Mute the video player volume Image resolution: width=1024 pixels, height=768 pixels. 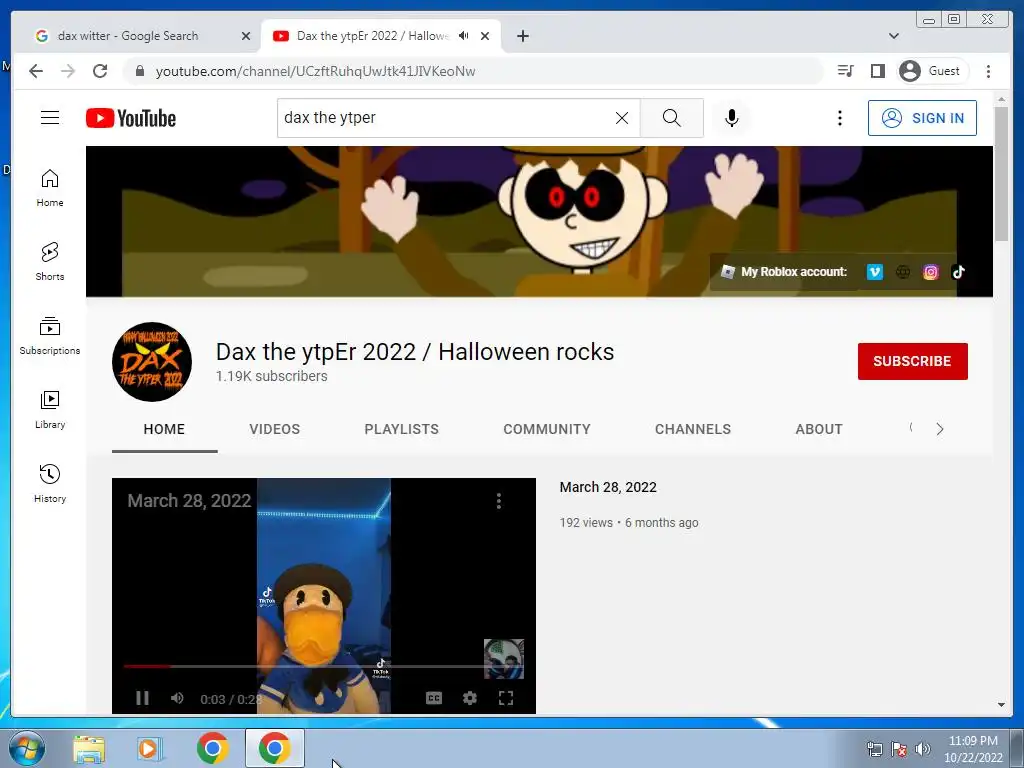click(177, 698)
